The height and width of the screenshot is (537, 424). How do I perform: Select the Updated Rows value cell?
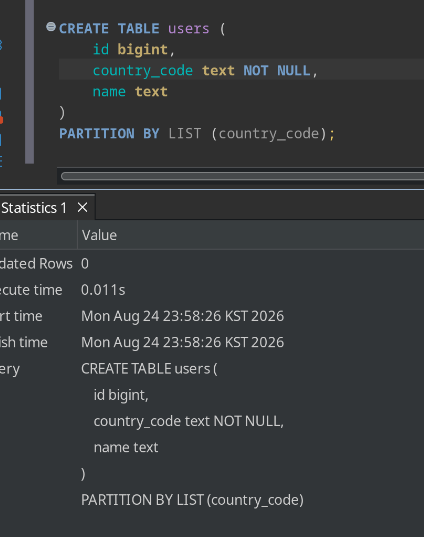(85, 264)
